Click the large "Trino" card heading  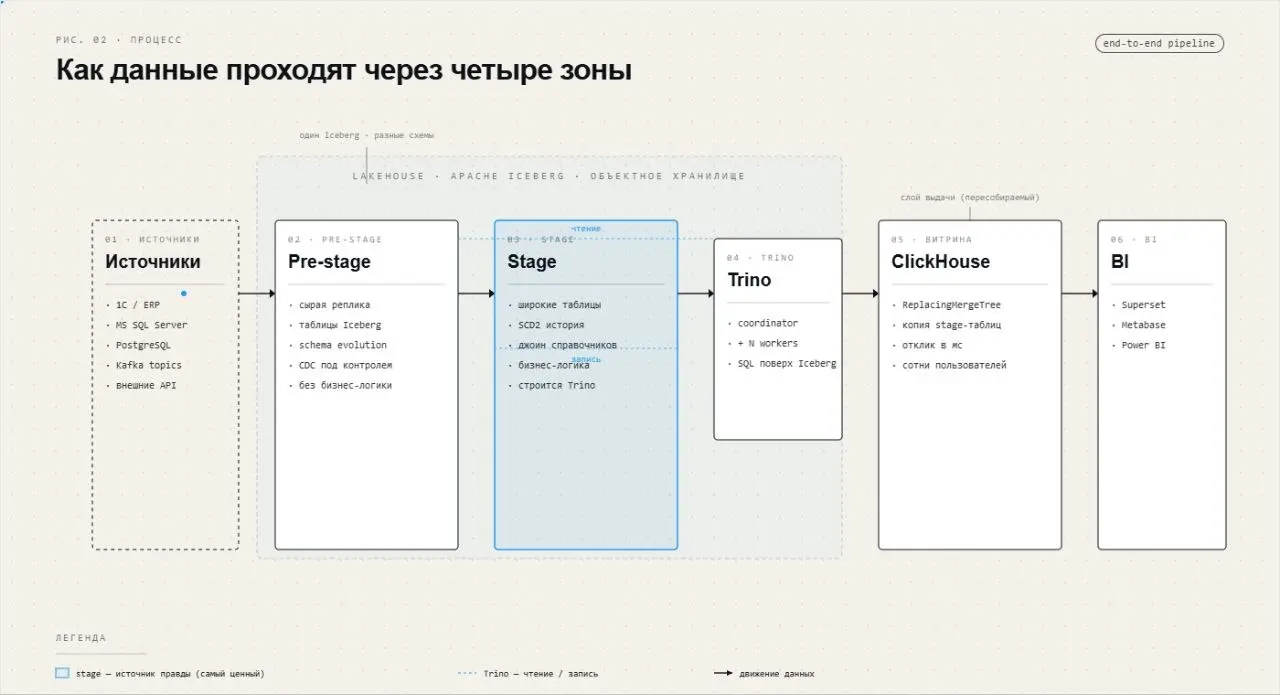tap(749, 280)
